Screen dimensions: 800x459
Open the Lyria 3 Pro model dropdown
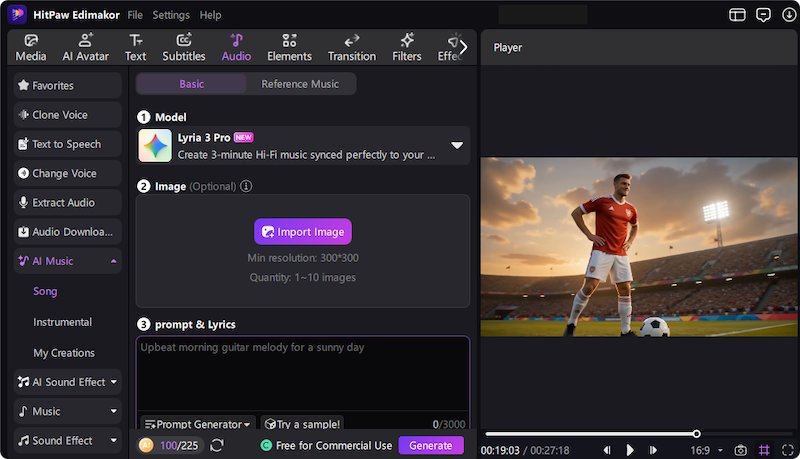pos(457,145)
